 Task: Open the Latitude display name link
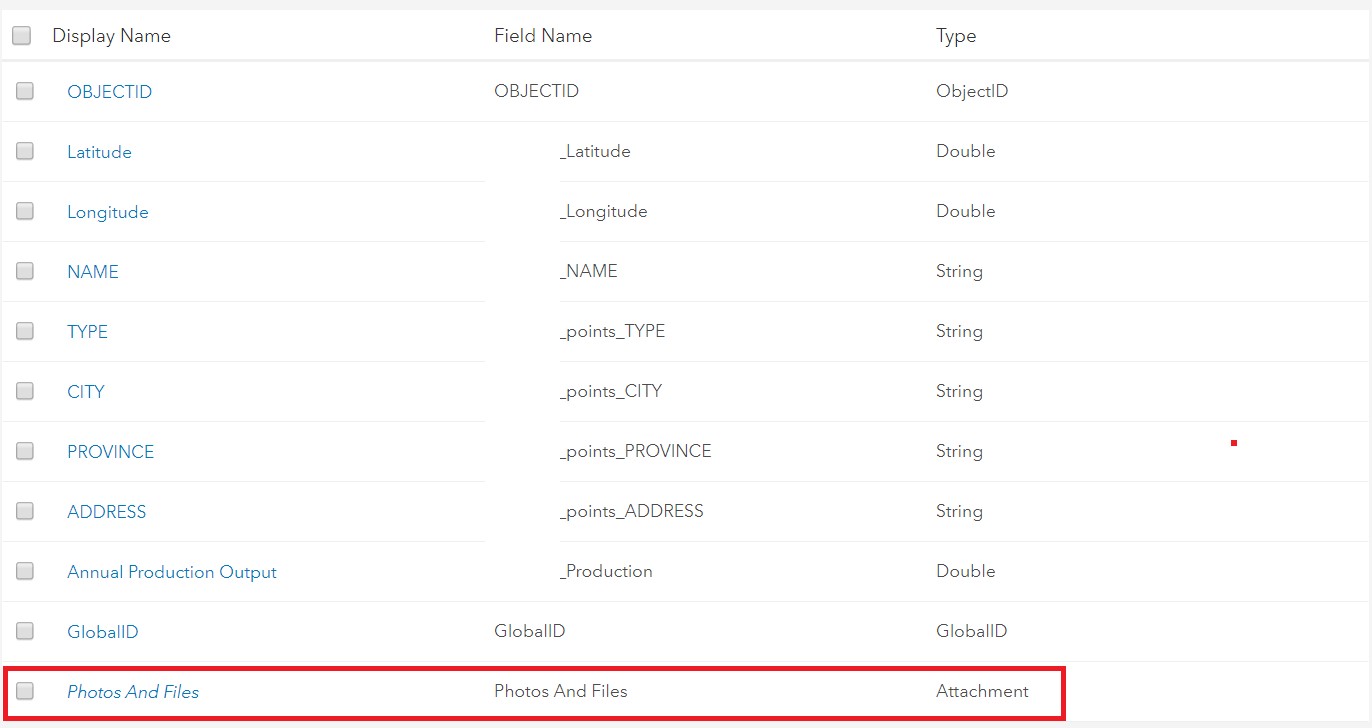[99, 152]
